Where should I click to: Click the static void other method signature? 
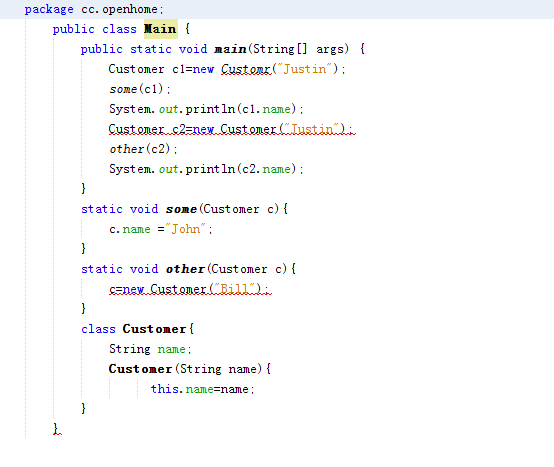point(189,269)
